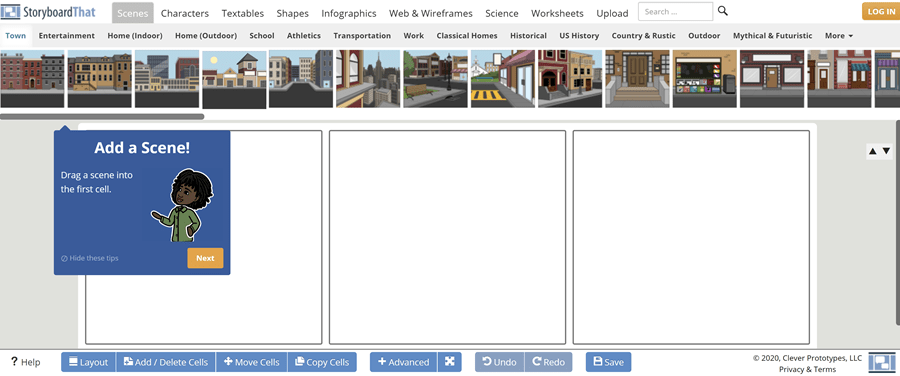Click the down triangle arrow at right
Viewport: 900px width, 376px height.
[886, 151]
